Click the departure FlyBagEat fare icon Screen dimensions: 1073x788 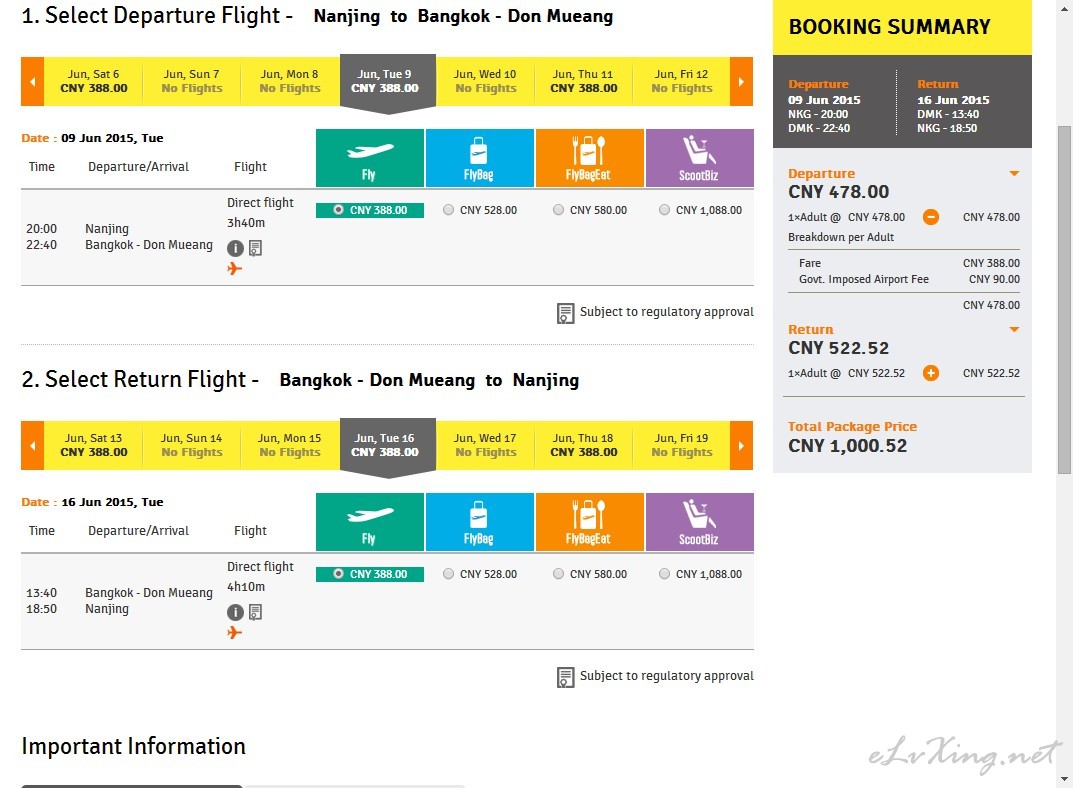coord(589,158)
